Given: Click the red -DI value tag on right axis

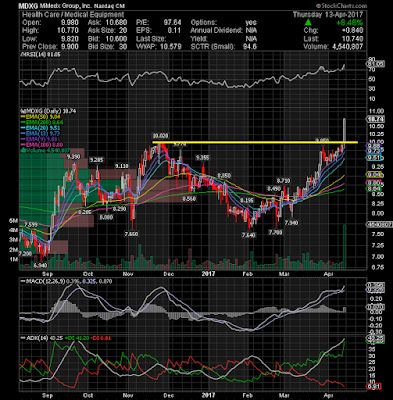Looking at the screenshot, I should (x=375, y=387).
